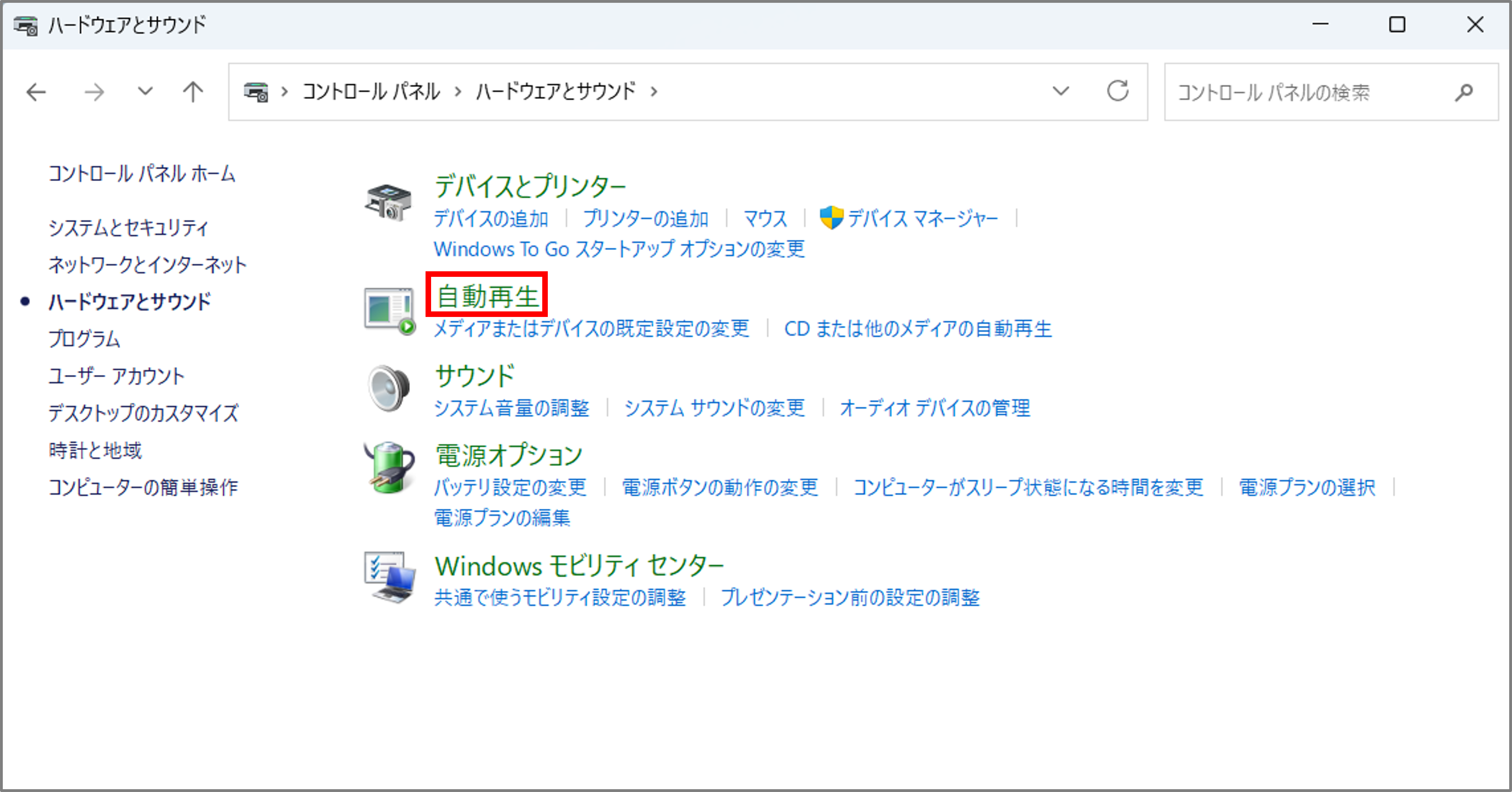Click プリンターの追加 link
Image resolution: width=1512 pixels, height=792 pixels.
point(646,219)
